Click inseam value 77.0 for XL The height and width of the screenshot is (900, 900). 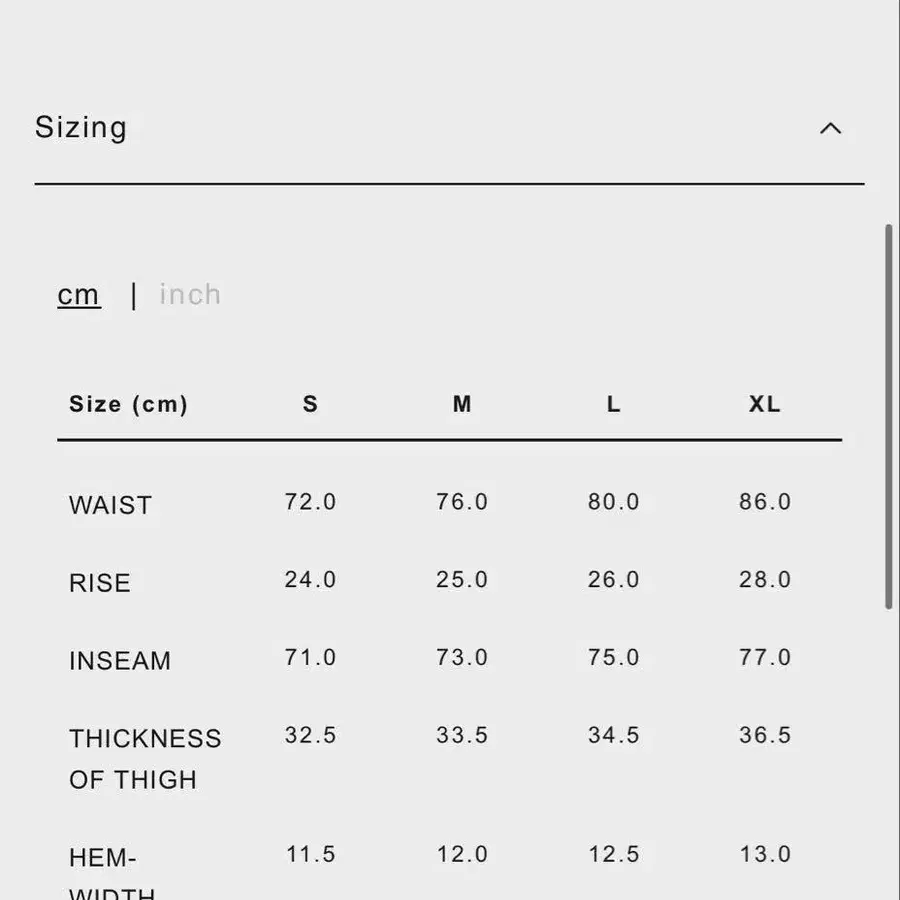[765, 657]
